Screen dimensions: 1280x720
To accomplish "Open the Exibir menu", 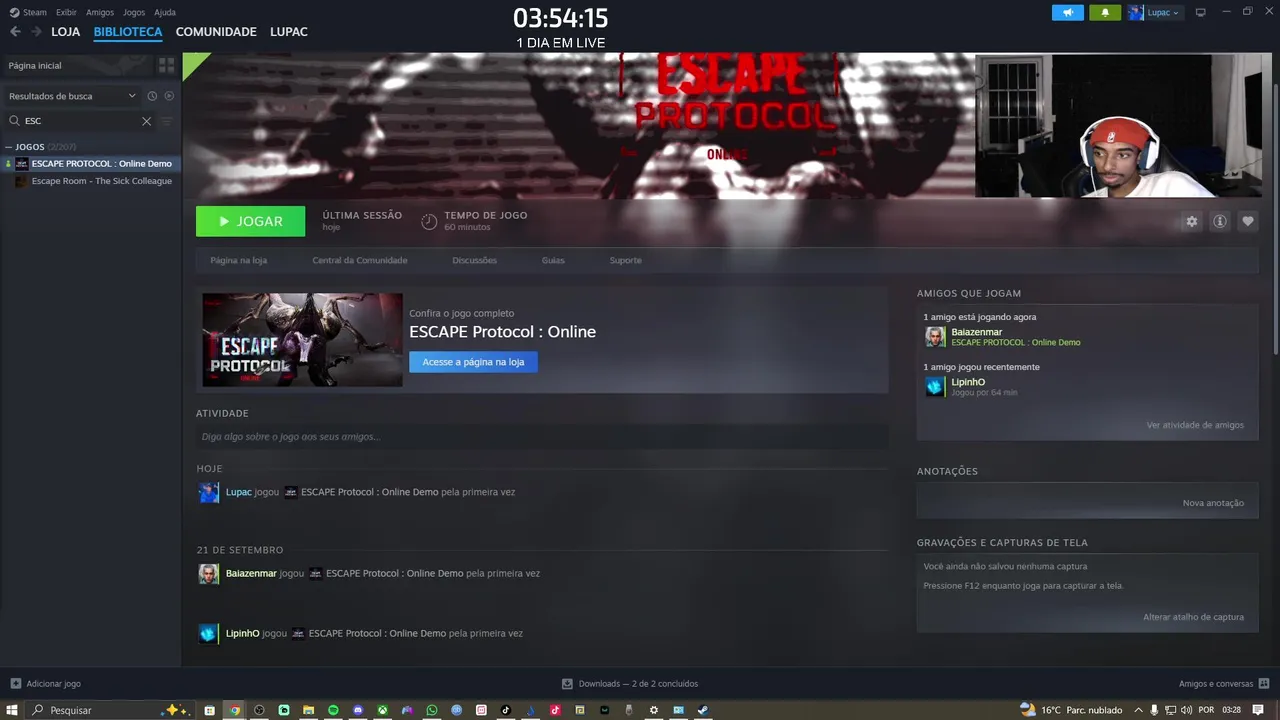I will point(66,12).
